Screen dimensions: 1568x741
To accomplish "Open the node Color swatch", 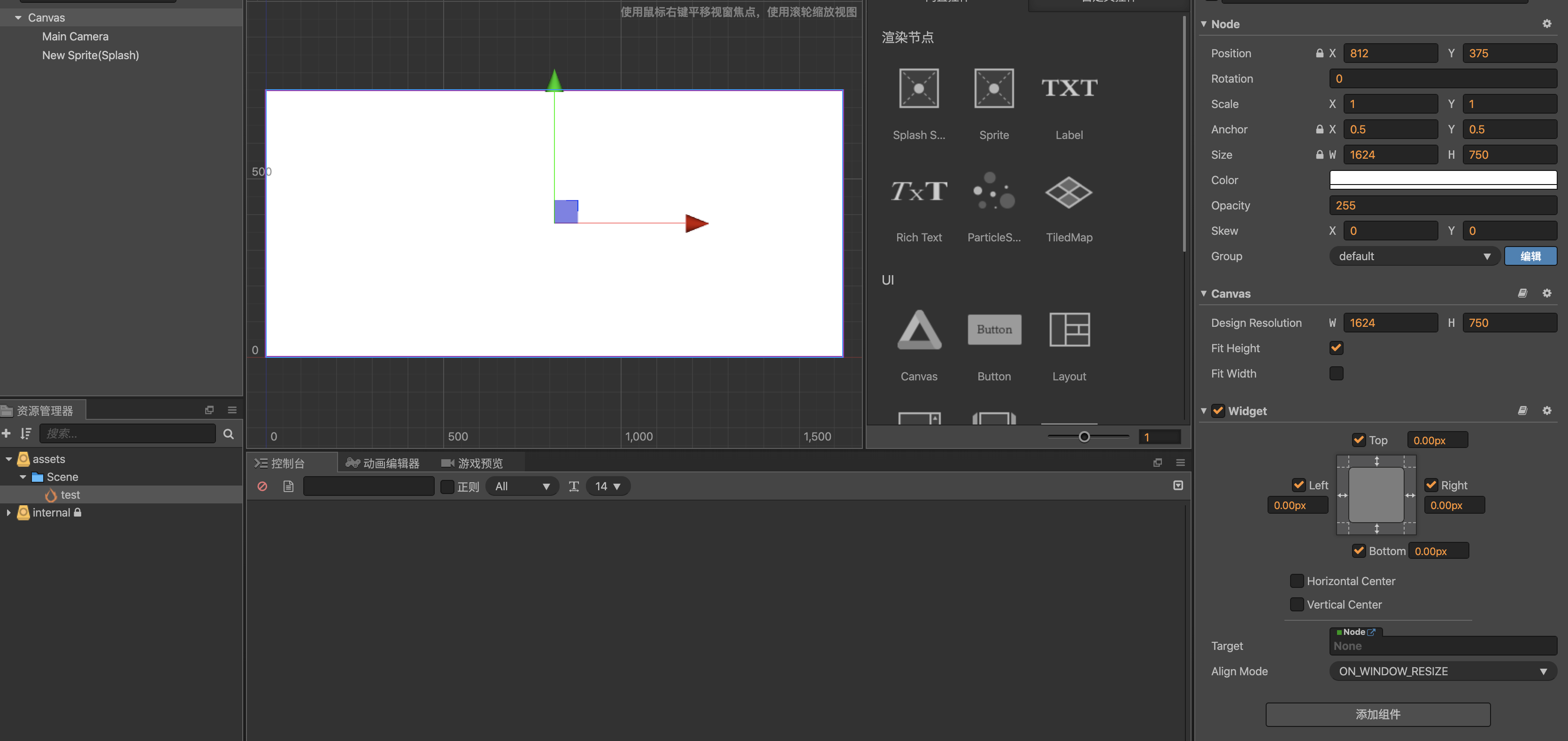I will (1442, 180).
